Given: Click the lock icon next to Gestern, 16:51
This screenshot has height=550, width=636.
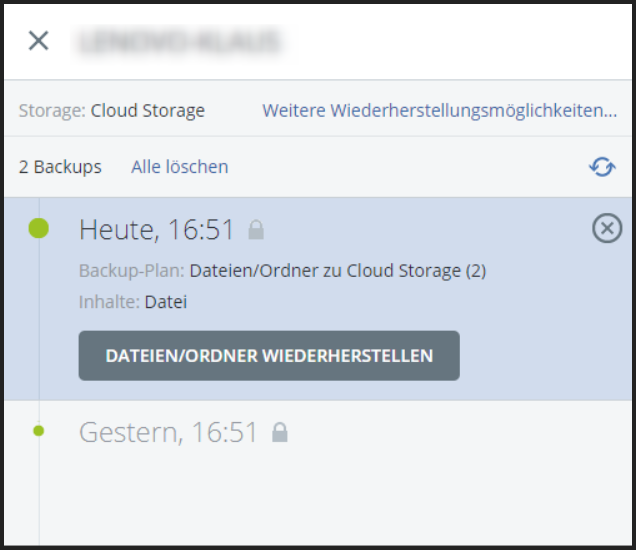Looking at the screenshot, I should [280, 433].
